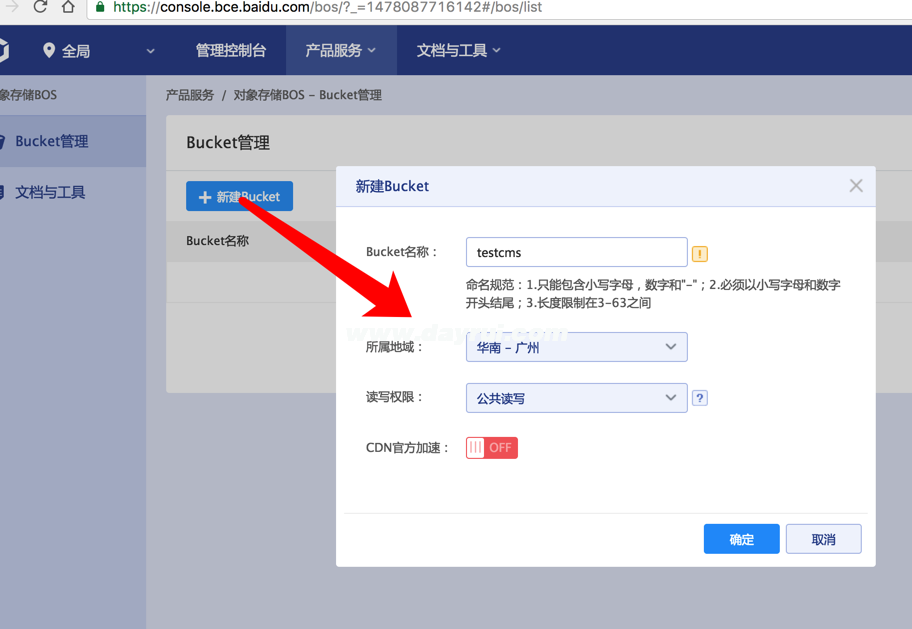Click the location pin icon beside 全局
Image resolution: width=912 pixels, height=629 pixels.
click(x=49, y=51)
